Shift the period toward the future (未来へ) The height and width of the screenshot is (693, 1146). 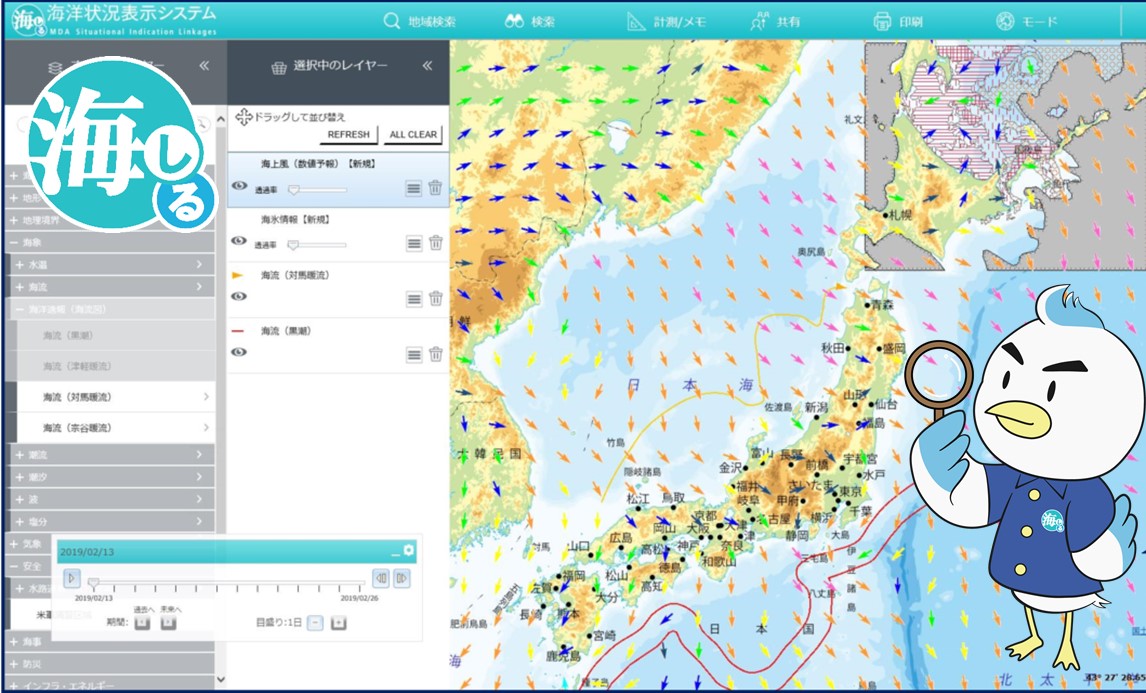coord(168,623)
